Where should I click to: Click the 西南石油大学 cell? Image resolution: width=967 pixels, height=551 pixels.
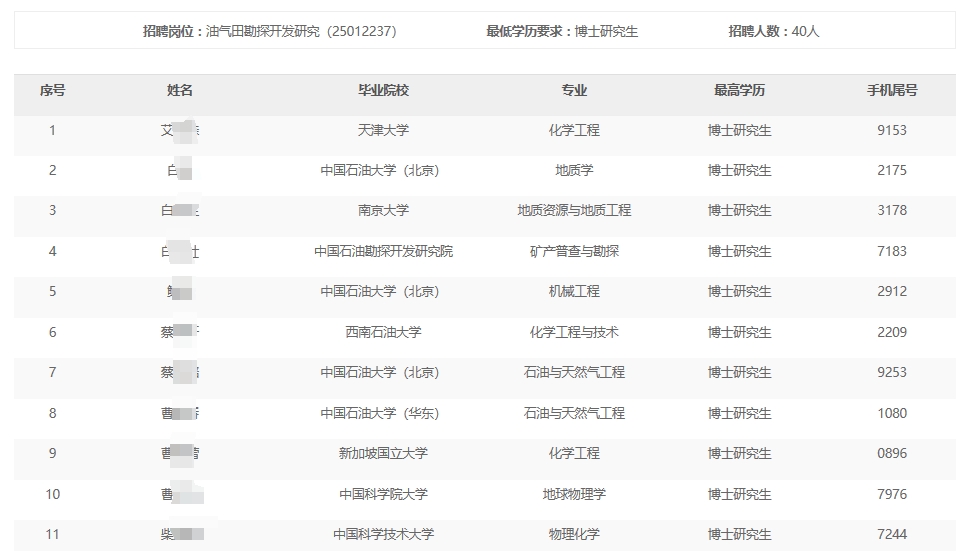pos(383,332)
